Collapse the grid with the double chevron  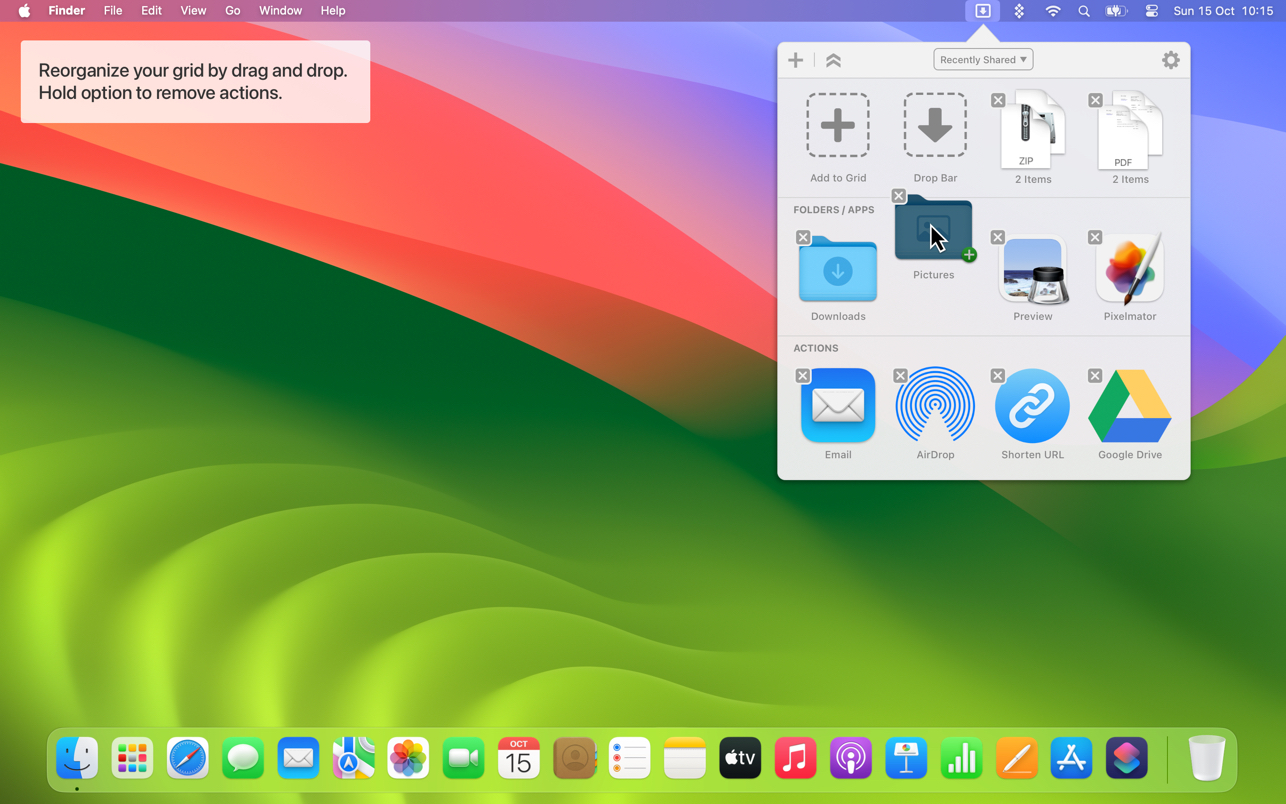tap(833, 60)
